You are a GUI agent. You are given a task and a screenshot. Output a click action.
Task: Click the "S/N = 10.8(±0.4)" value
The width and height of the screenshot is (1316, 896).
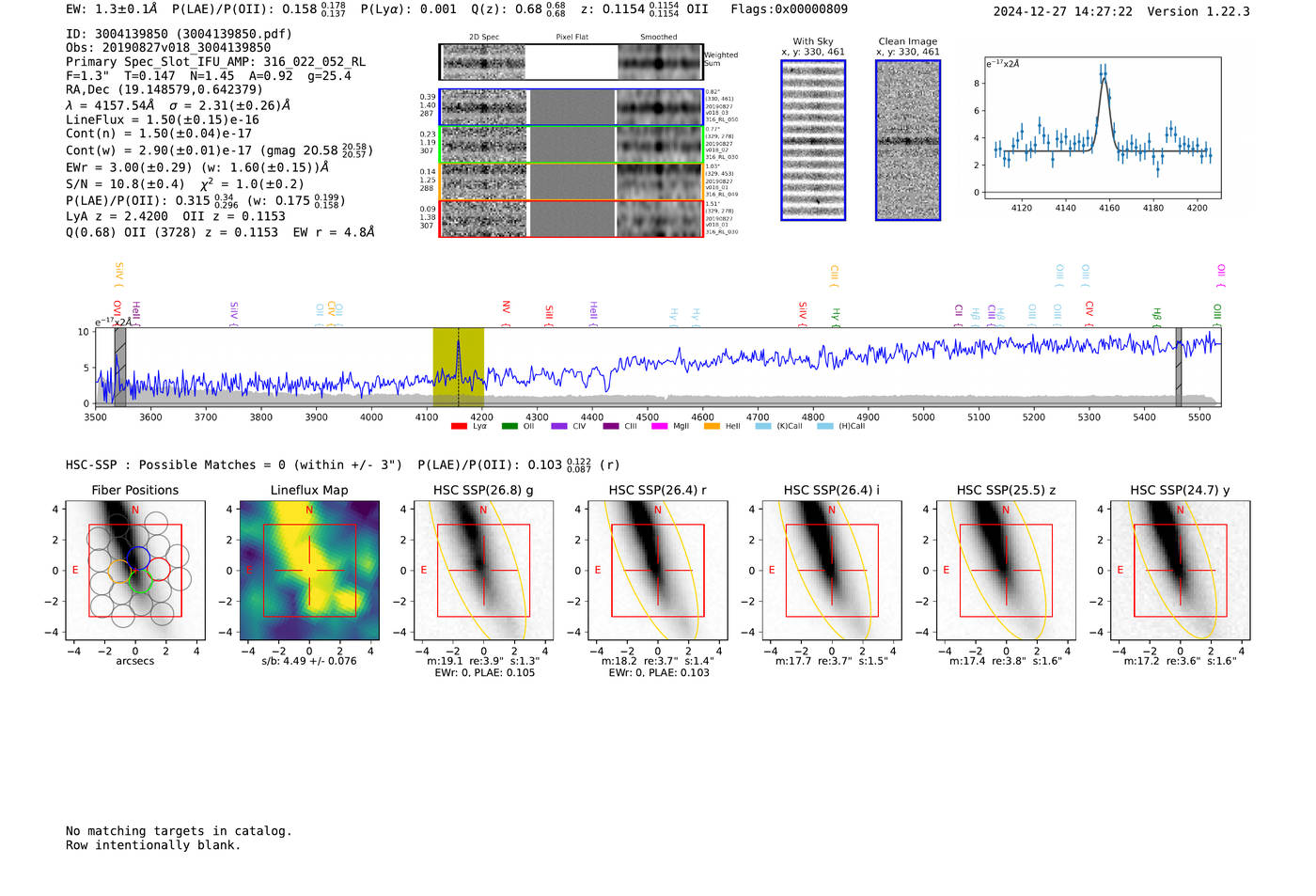pyautogui.click(x=125, y=184)
